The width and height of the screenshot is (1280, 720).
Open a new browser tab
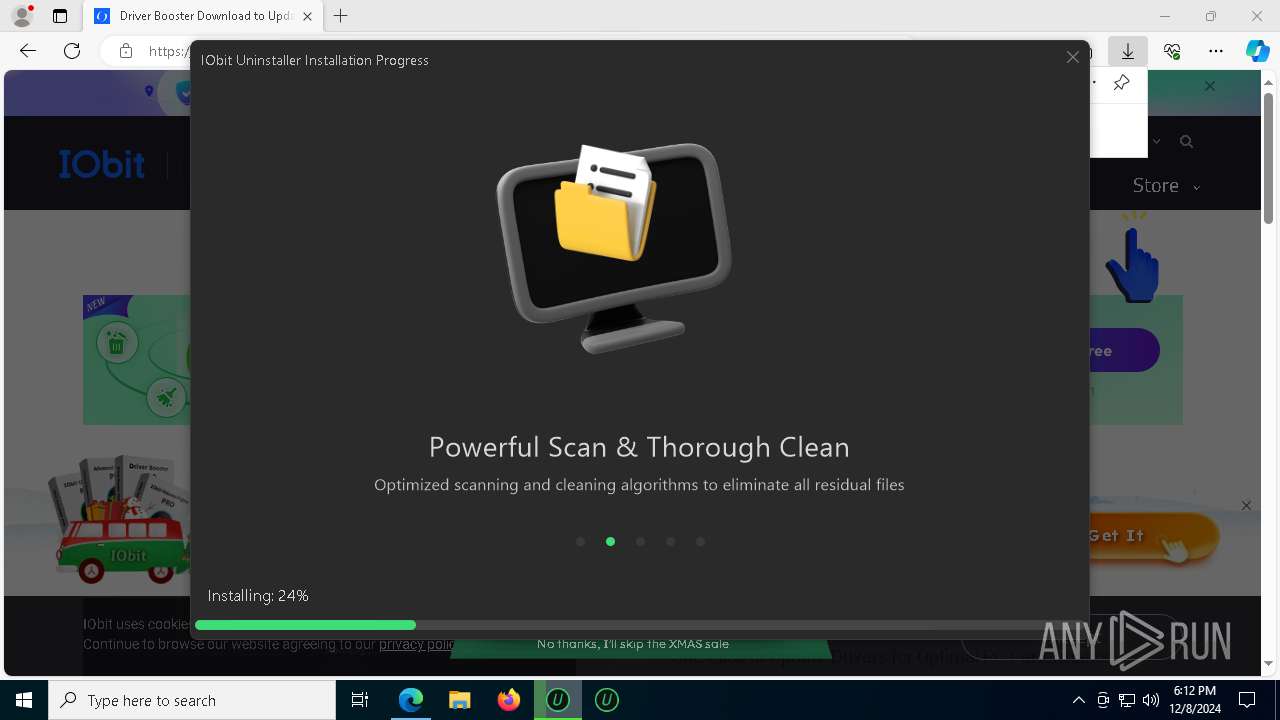pos(341,16)
